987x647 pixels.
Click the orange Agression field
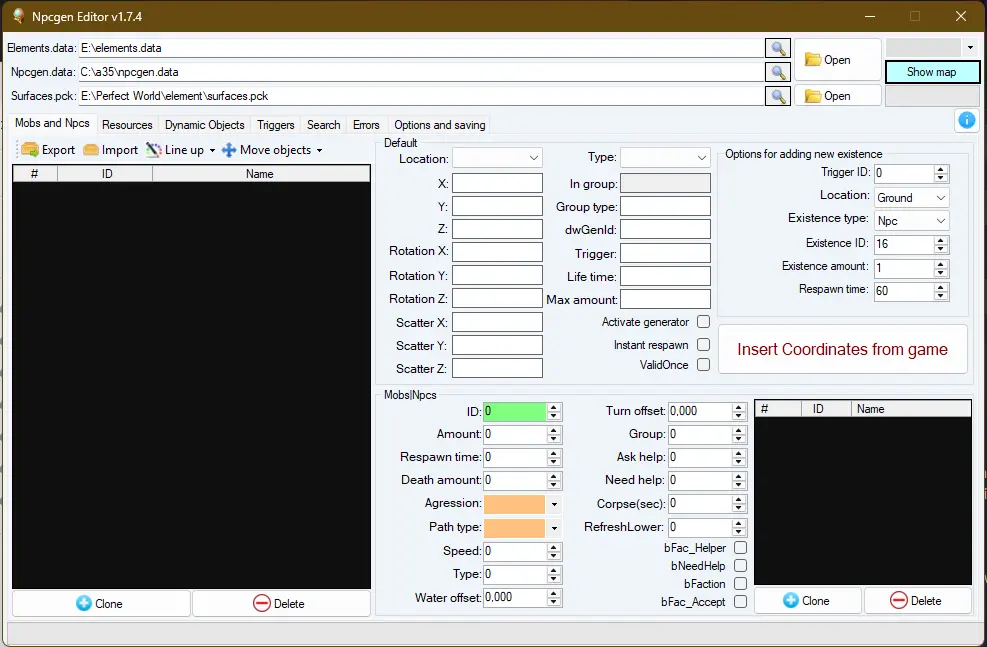[x=514, y=504]
